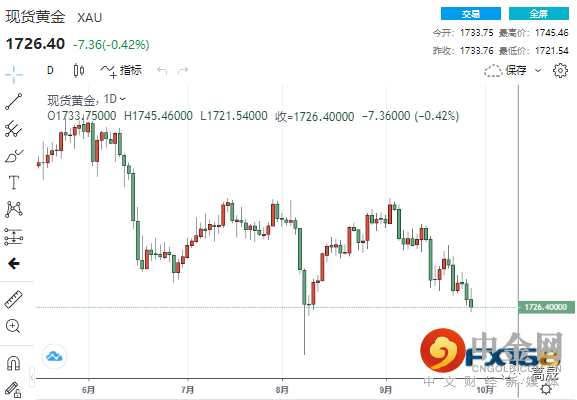The image size is (577, 400).
Task: Click the 1726.40000 price label on axis
Action: coord(546,307)
